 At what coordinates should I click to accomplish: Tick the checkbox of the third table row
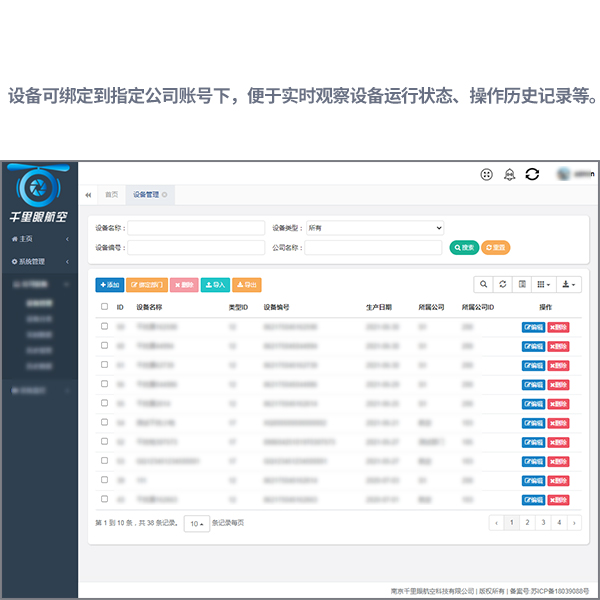104,364
